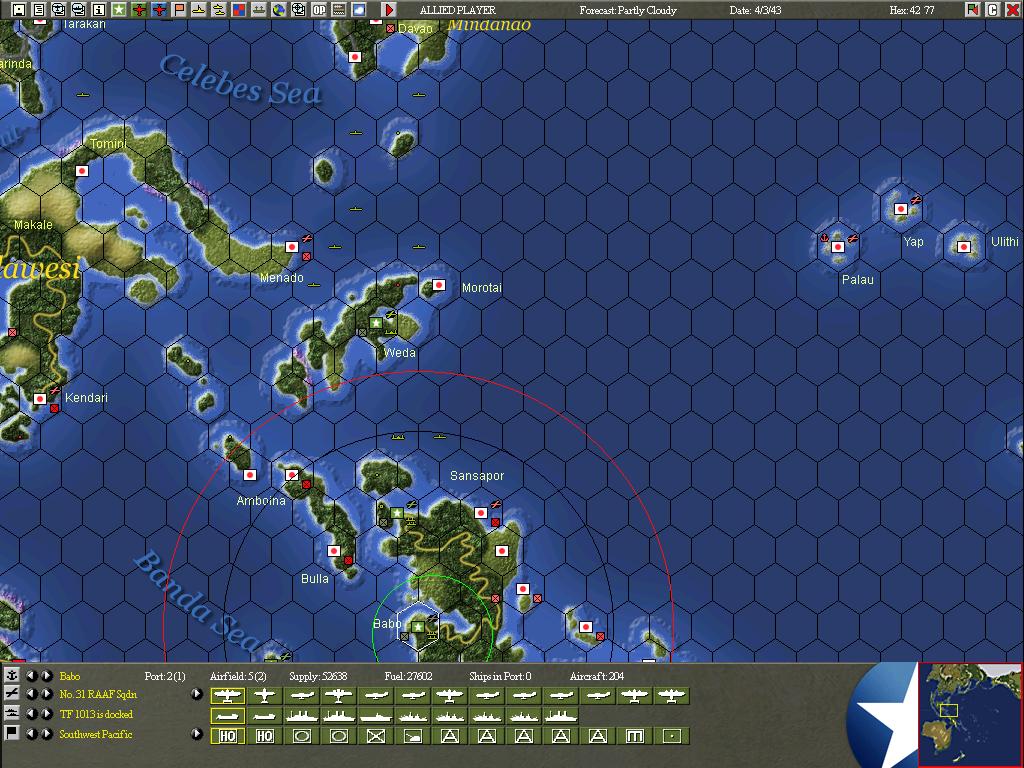Click the ALLIED PLAYER label
Screen dimensions: 1024x768
(x=457, y=10)
